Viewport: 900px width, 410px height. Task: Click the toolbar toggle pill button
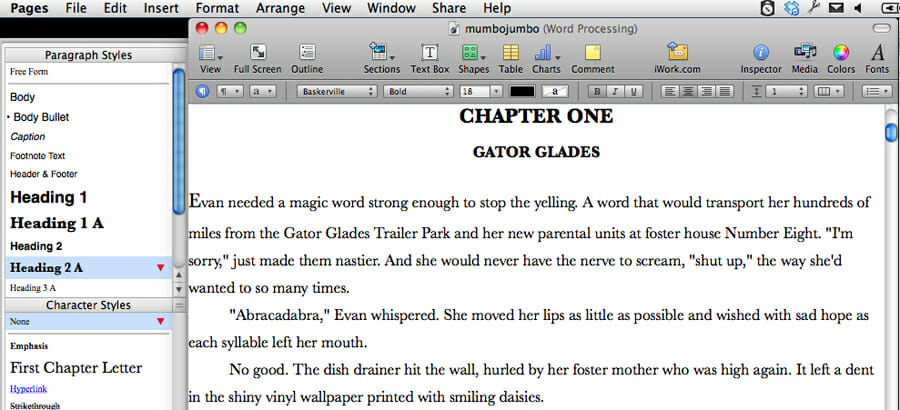point(880,28)
